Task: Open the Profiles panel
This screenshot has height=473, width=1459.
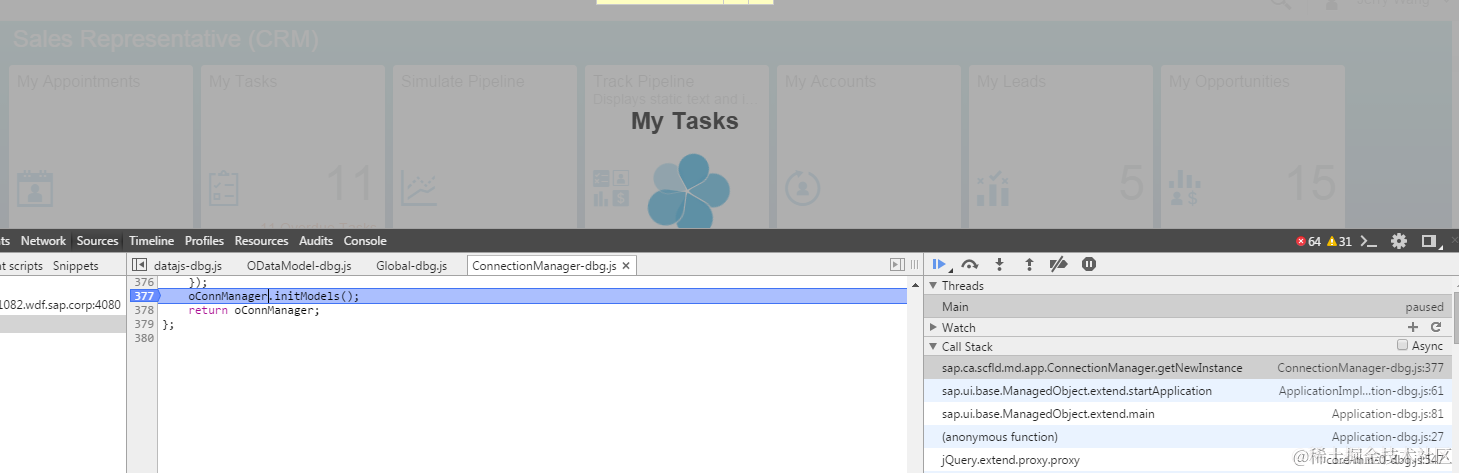Action: (204, 241)
